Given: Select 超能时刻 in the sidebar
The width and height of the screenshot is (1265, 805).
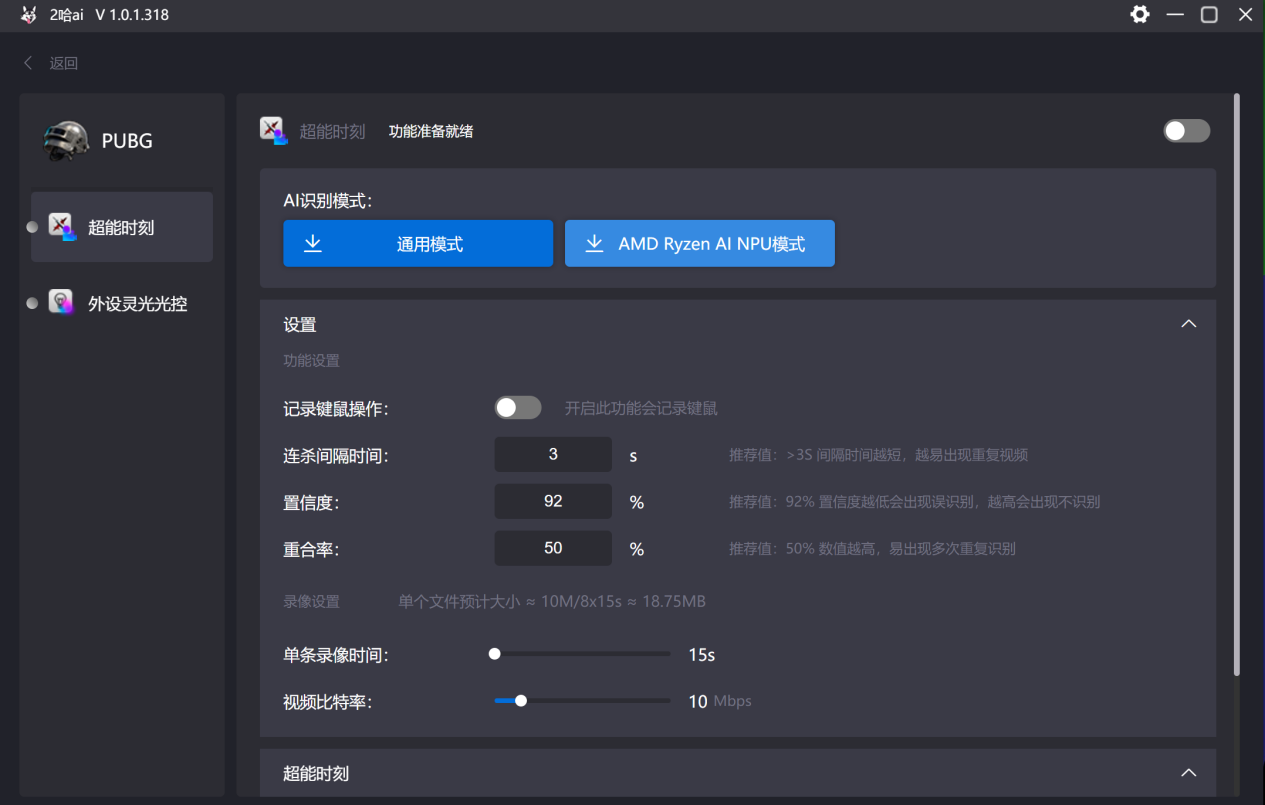Looking at the screenshot, I should 122,227.
